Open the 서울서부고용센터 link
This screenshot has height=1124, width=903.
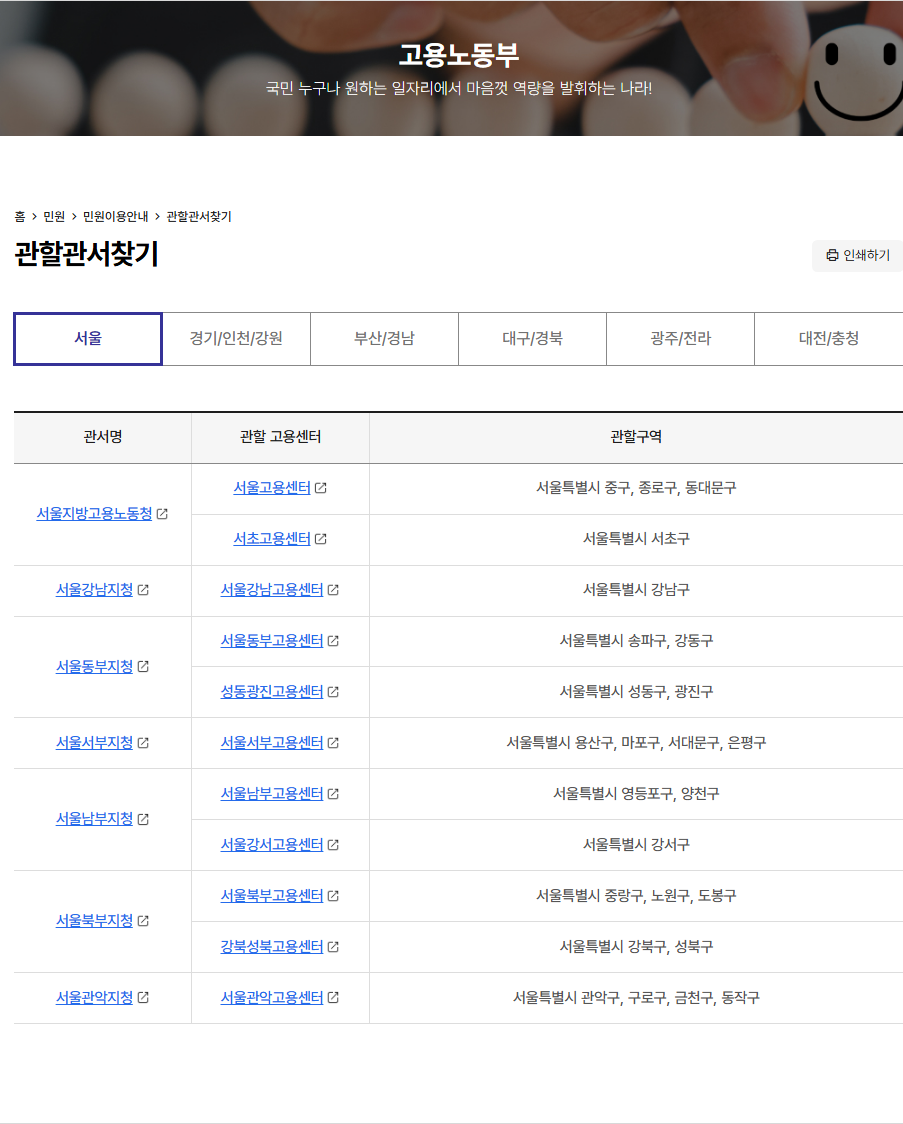(273, 743)
